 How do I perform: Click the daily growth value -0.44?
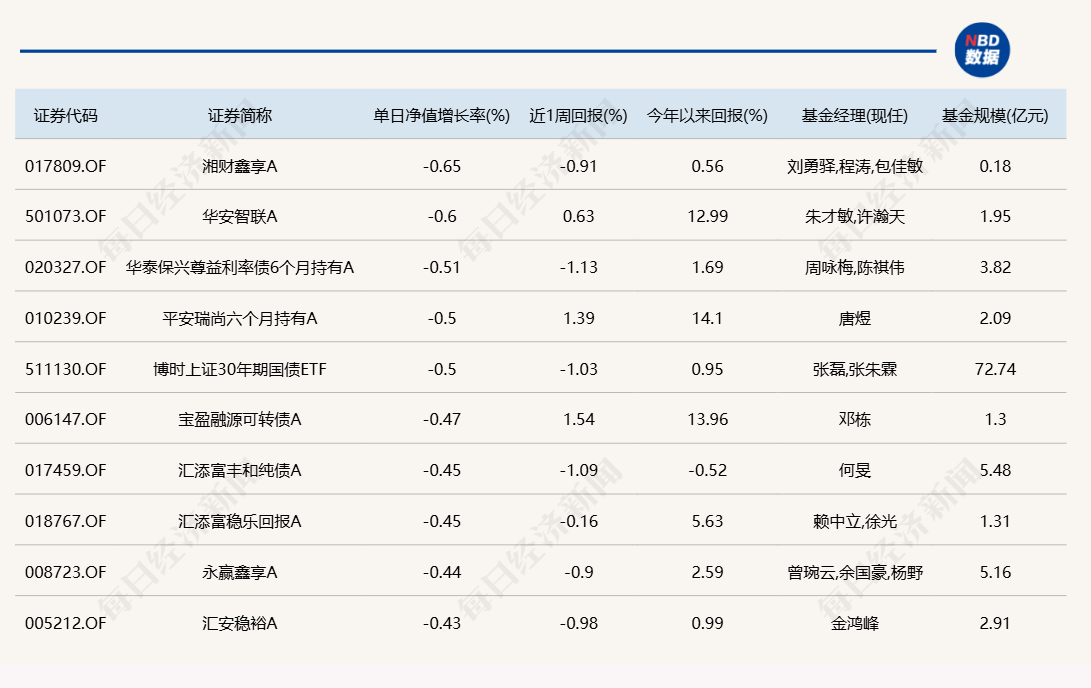coord(441,572)
